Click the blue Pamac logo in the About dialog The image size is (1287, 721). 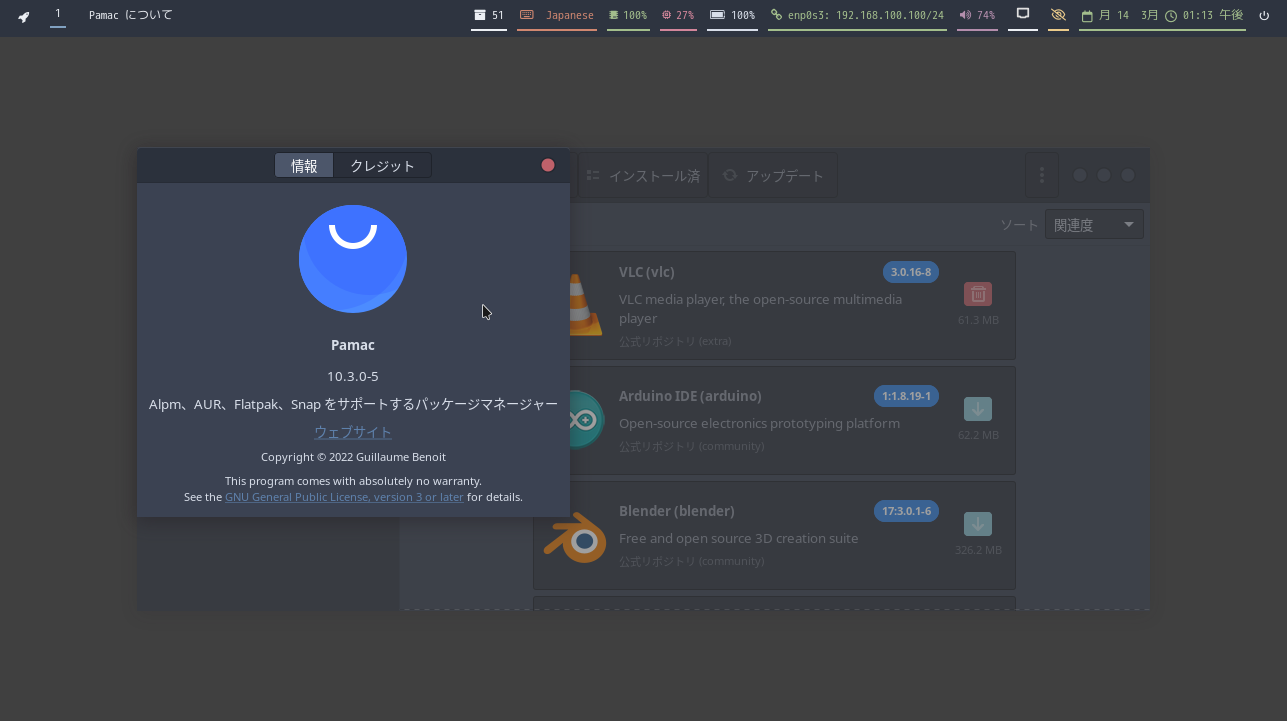(x=353, y=259)
